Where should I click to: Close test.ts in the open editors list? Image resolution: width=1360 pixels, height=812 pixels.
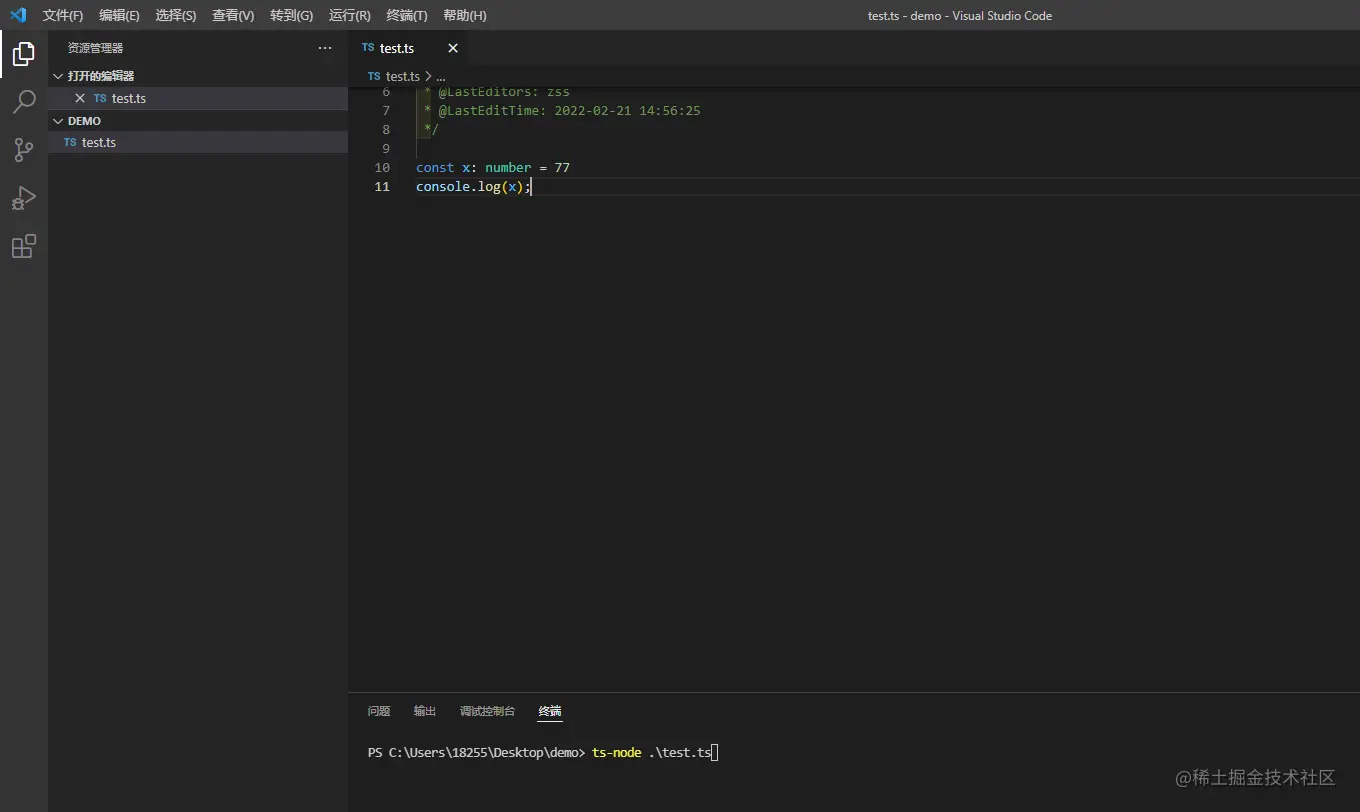click(x=80, y=98)
